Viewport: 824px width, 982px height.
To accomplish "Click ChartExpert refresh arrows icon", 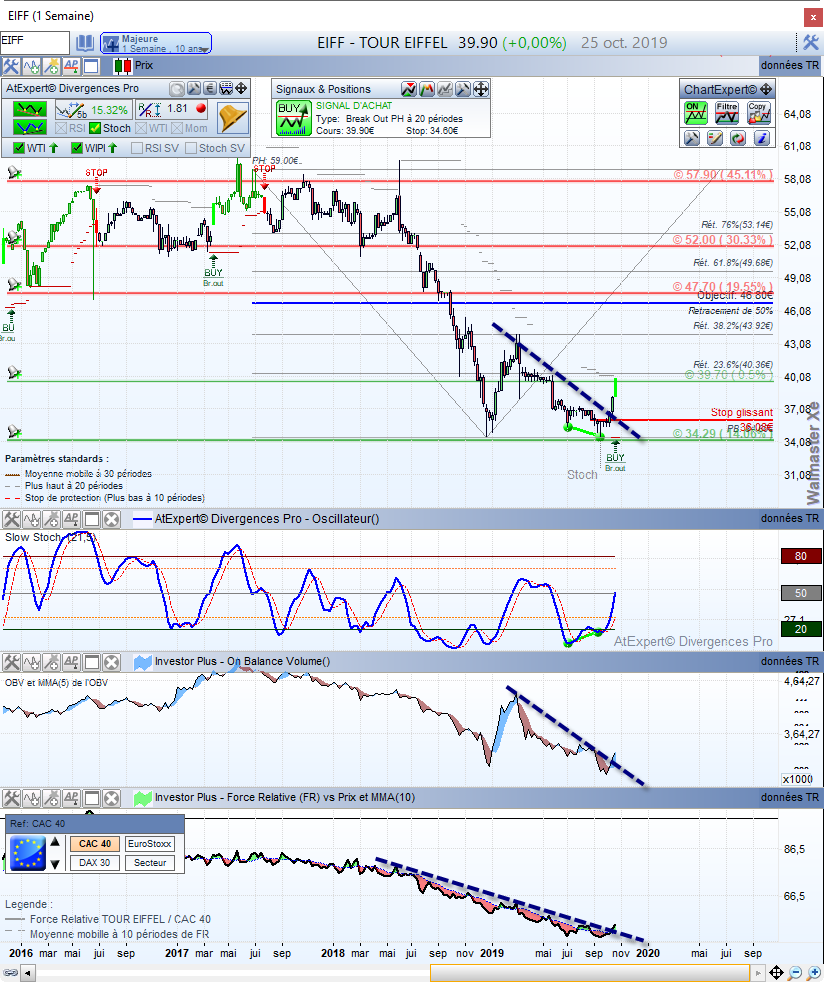I will [x=738, y=138].
